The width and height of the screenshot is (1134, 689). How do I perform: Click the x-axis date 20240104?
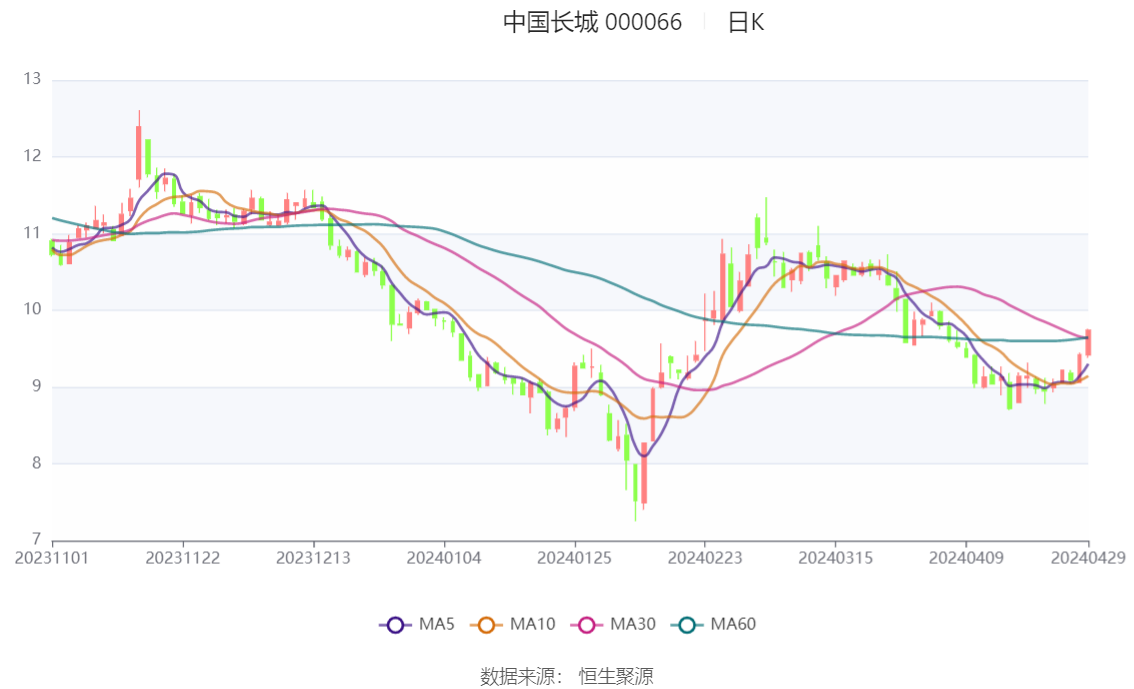(444, 558)
